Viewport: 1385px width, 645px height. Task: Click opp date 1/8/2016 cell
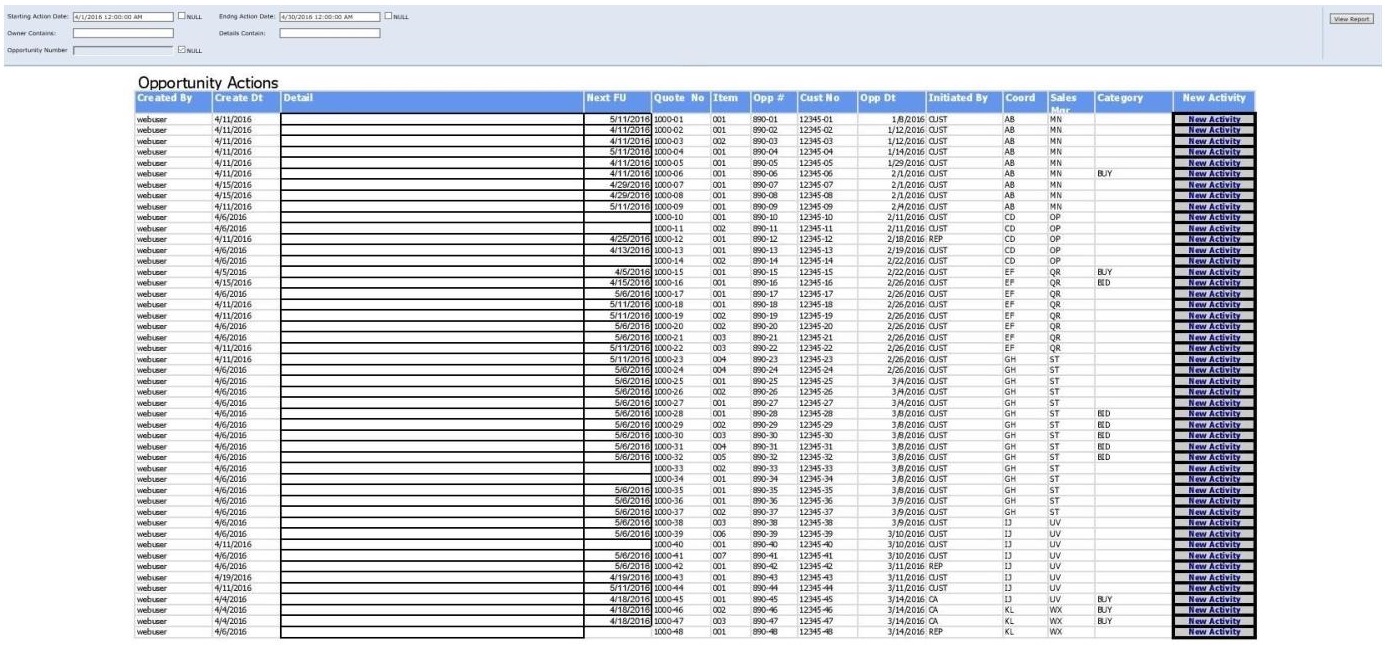point(892,118)
